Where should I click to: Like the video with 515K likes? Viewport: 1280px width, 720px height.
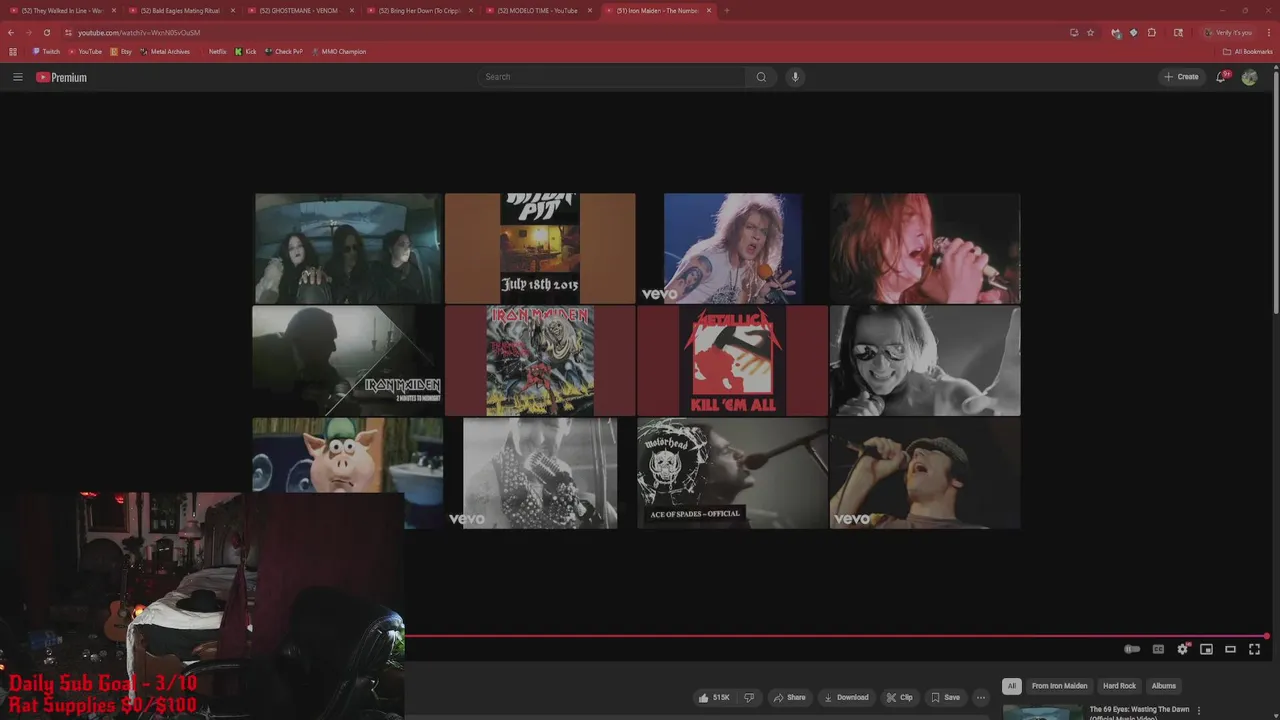click(714, 697)
